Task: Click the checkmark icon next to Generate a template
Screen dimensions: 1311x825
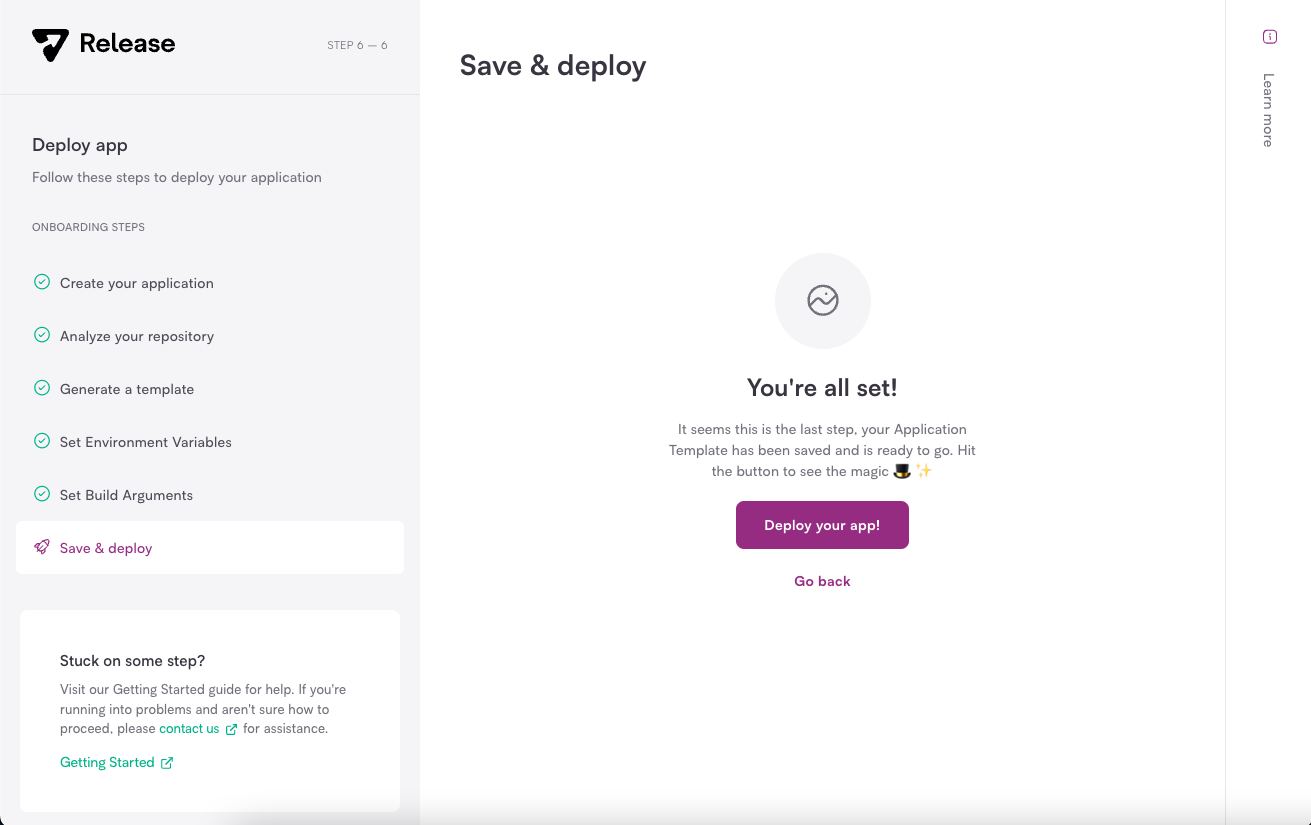Action: pyautogui.click(x=42, y=388)
